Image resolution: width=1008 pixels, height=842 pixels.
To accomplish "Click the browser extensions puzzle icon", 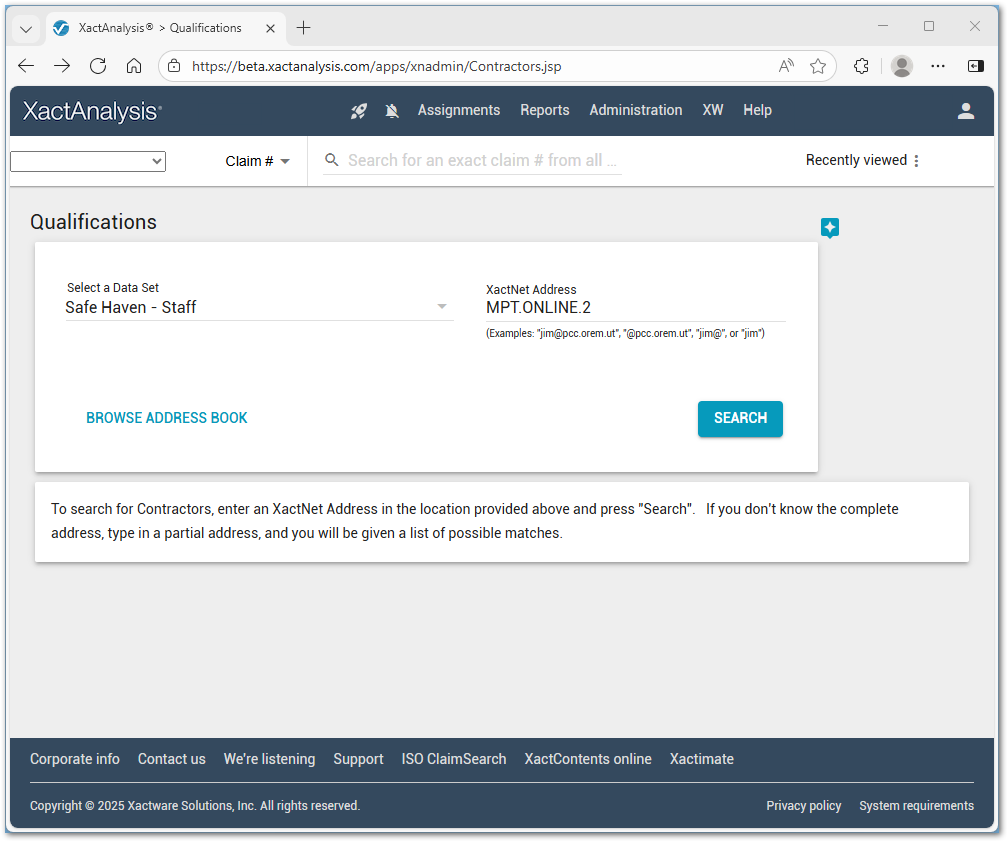I will 861,66.
